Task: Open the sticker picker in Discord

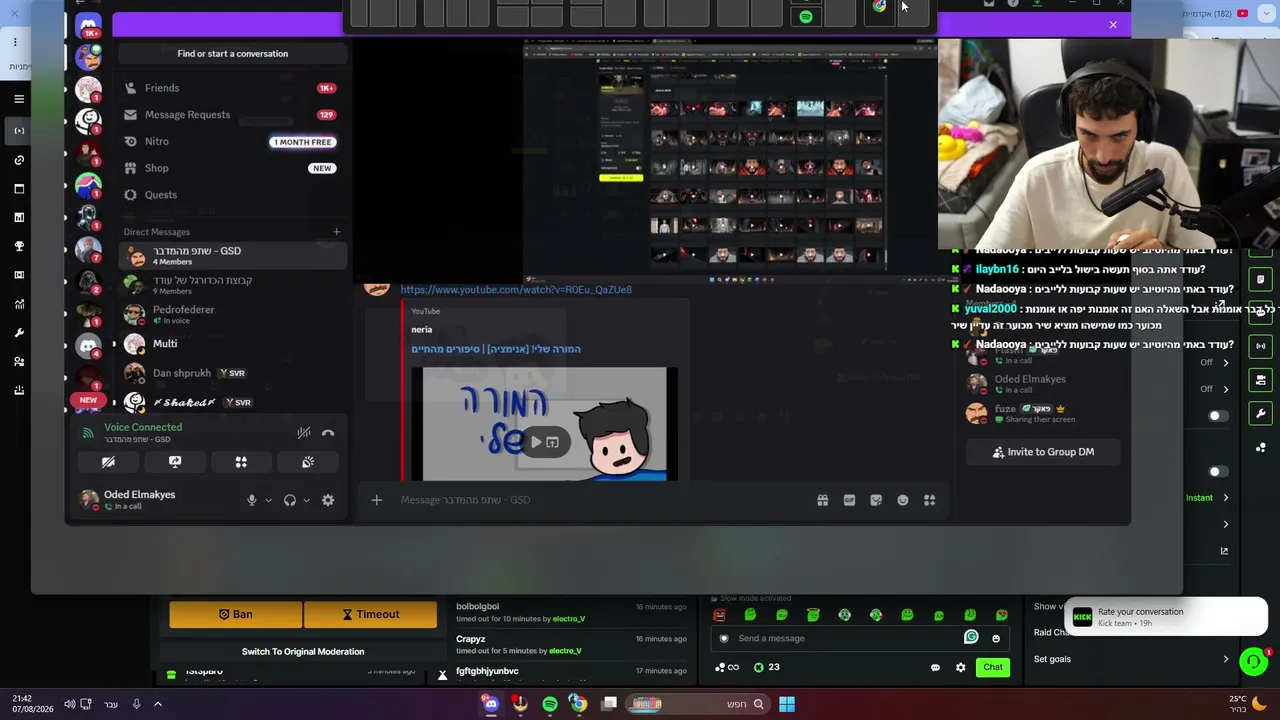Action: [876, 500]
